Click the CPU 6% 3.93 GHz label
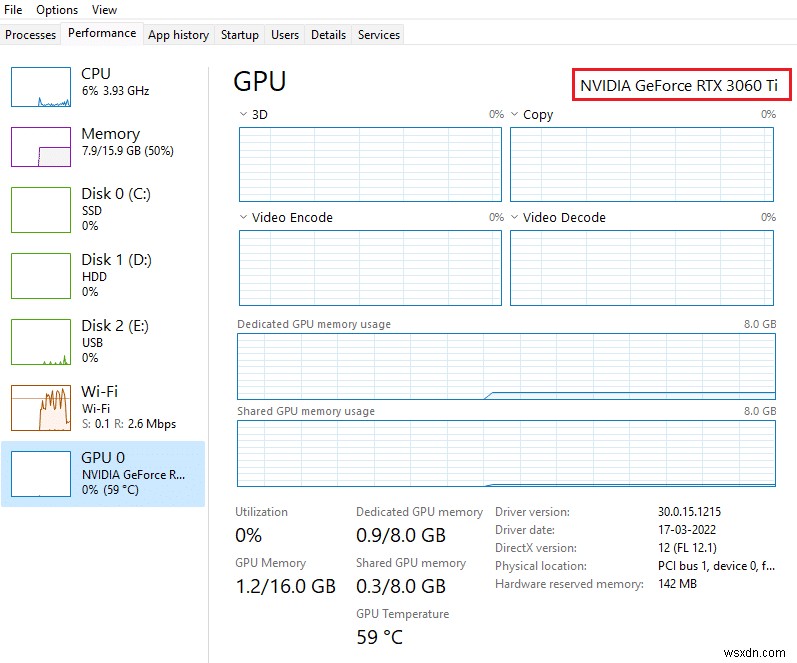Screen dimensions: 797x663 tap(115, 82)
